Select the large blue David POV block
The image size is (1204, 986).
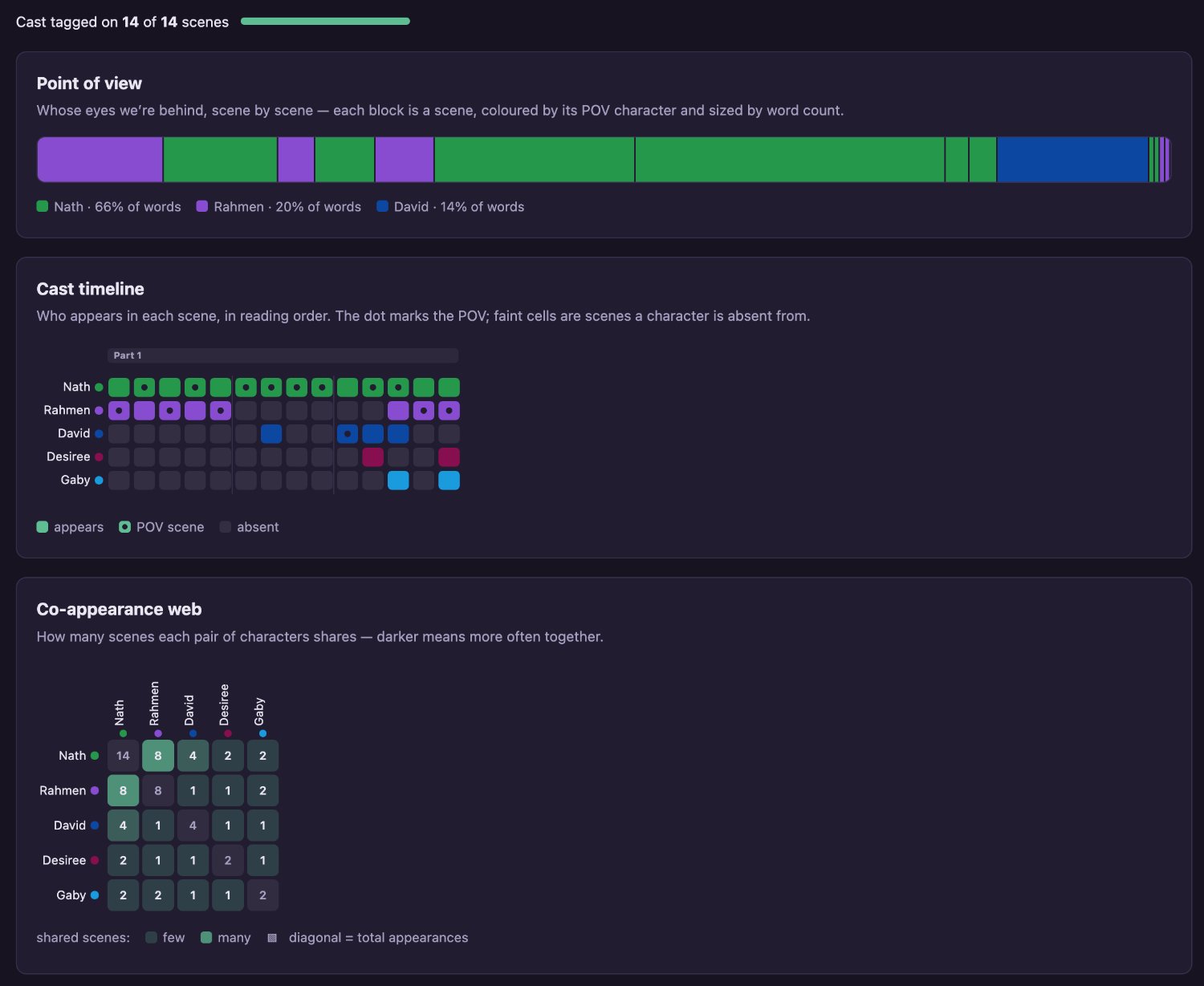[x=1073, y=160]
